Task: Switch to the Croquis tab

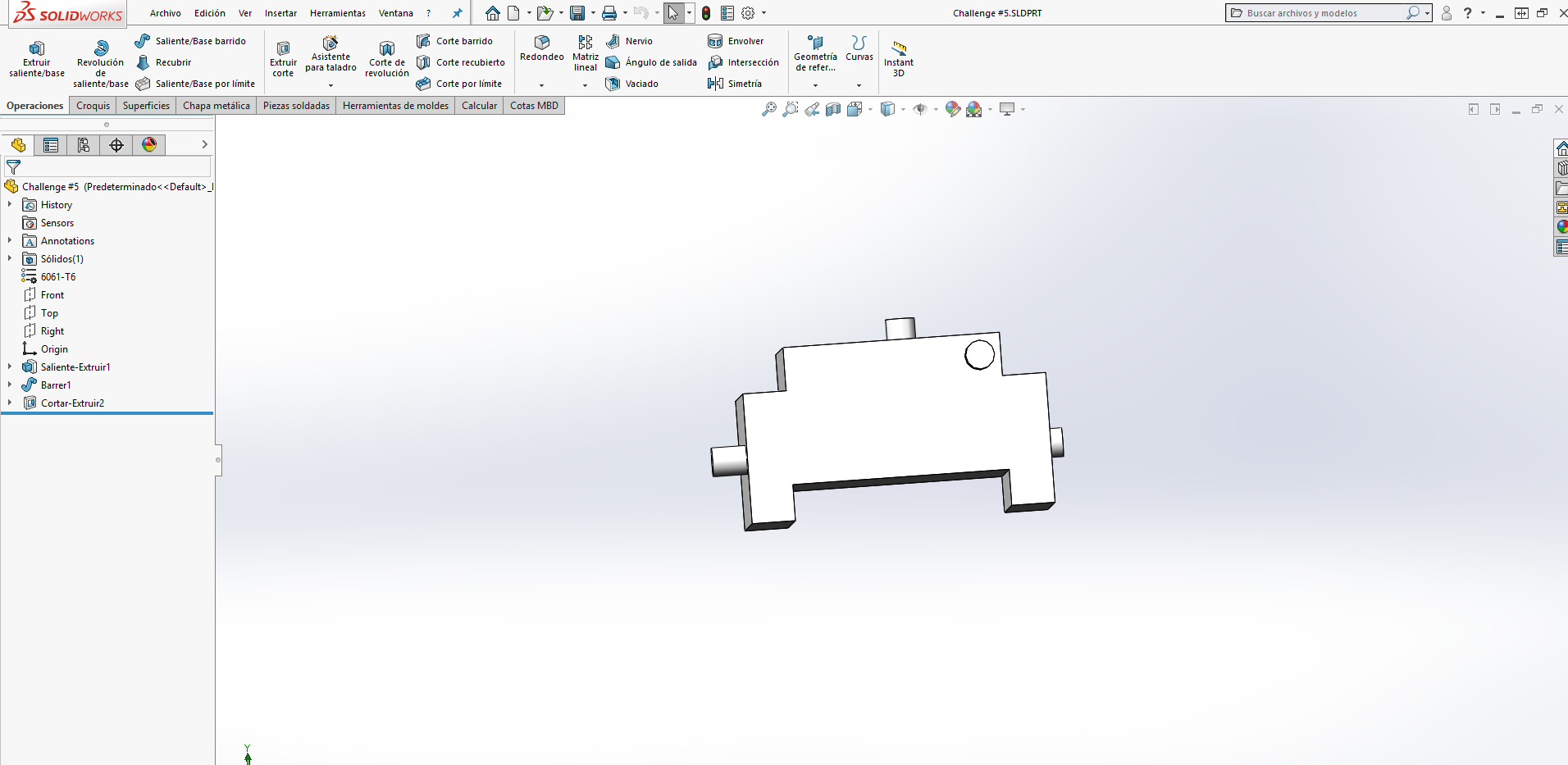Action: (93, 106)
